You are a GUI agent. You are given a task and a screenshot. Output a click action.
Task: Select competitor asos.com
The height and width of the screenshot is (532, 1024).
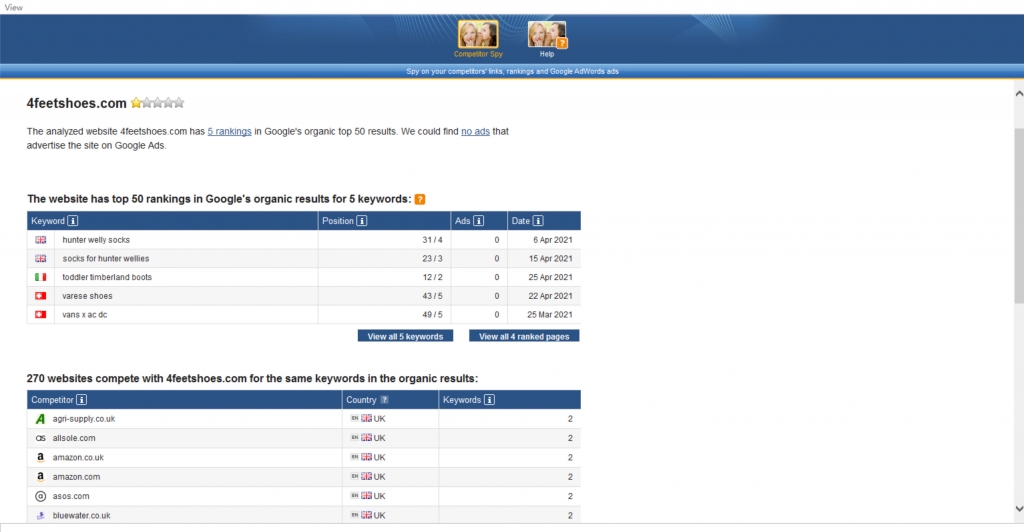click(71, 496)
